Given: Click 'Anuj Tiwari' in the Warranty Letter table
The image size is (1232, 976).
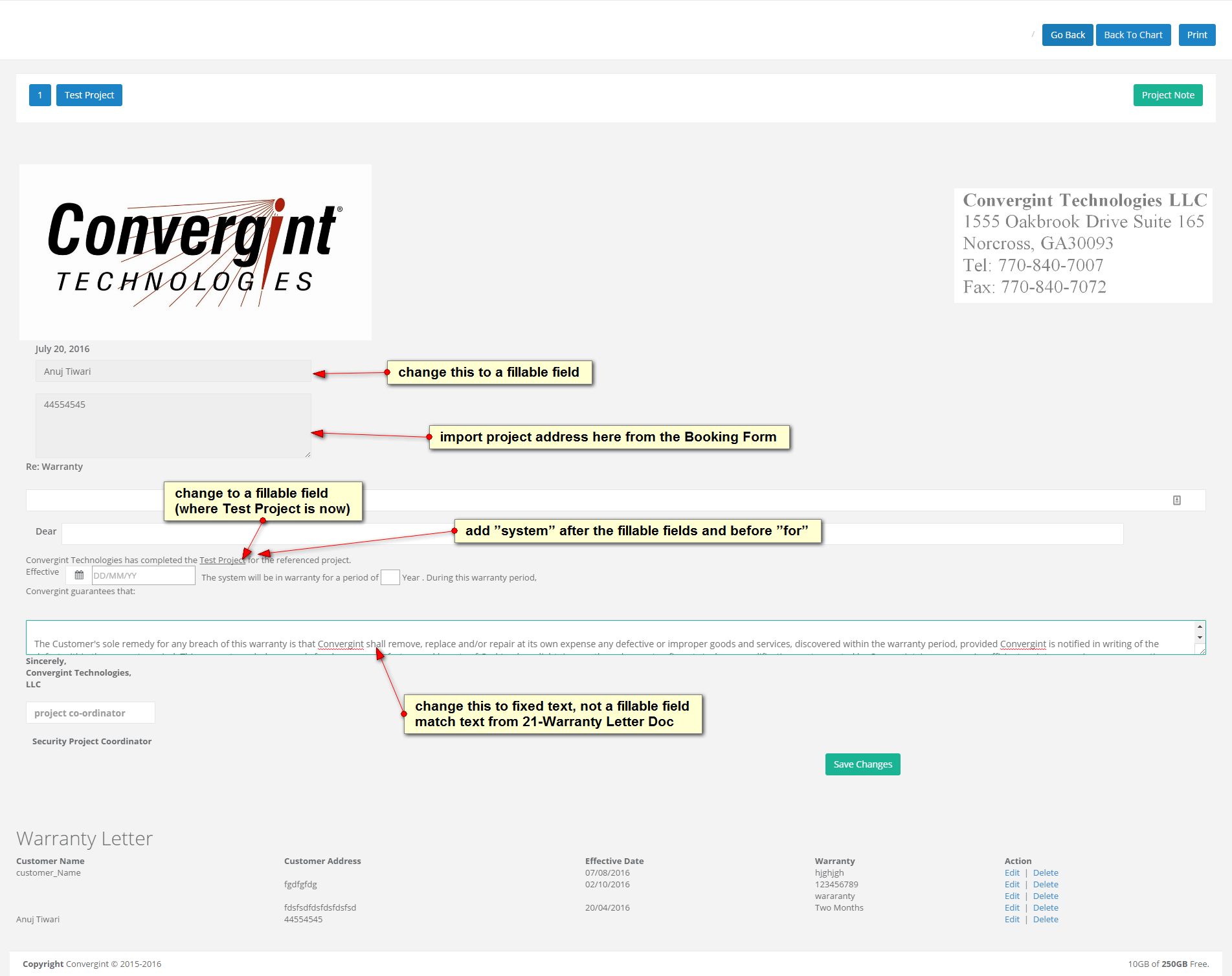Looking at the screenshot, I should click(x=38, y=920).
